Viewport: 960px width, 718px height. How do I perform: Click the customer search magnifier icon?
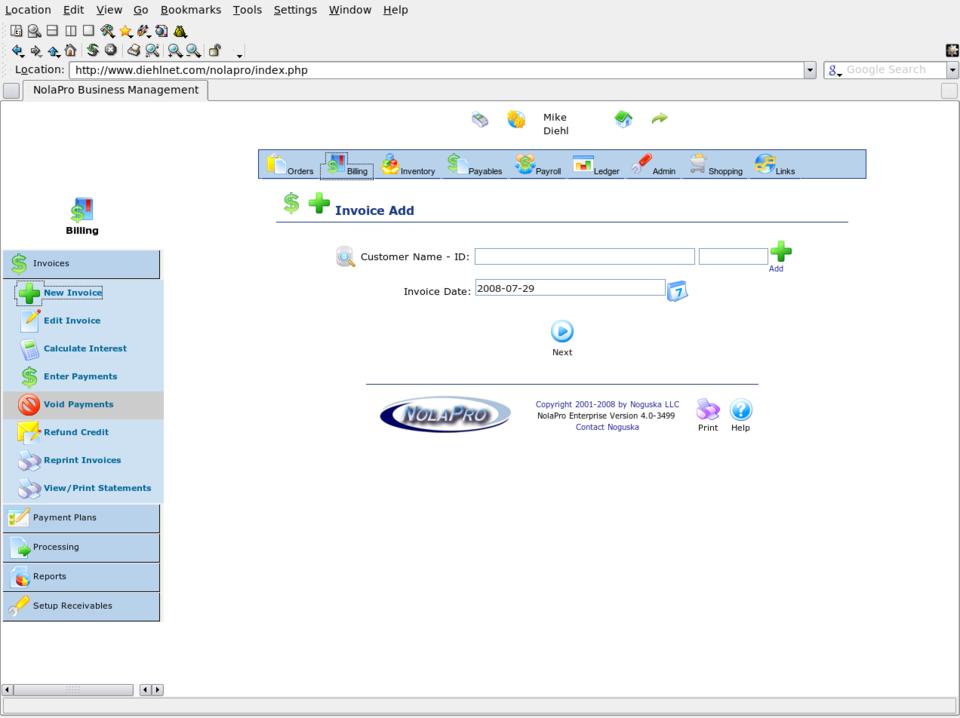pyautogui.click(x=346, y=257)
